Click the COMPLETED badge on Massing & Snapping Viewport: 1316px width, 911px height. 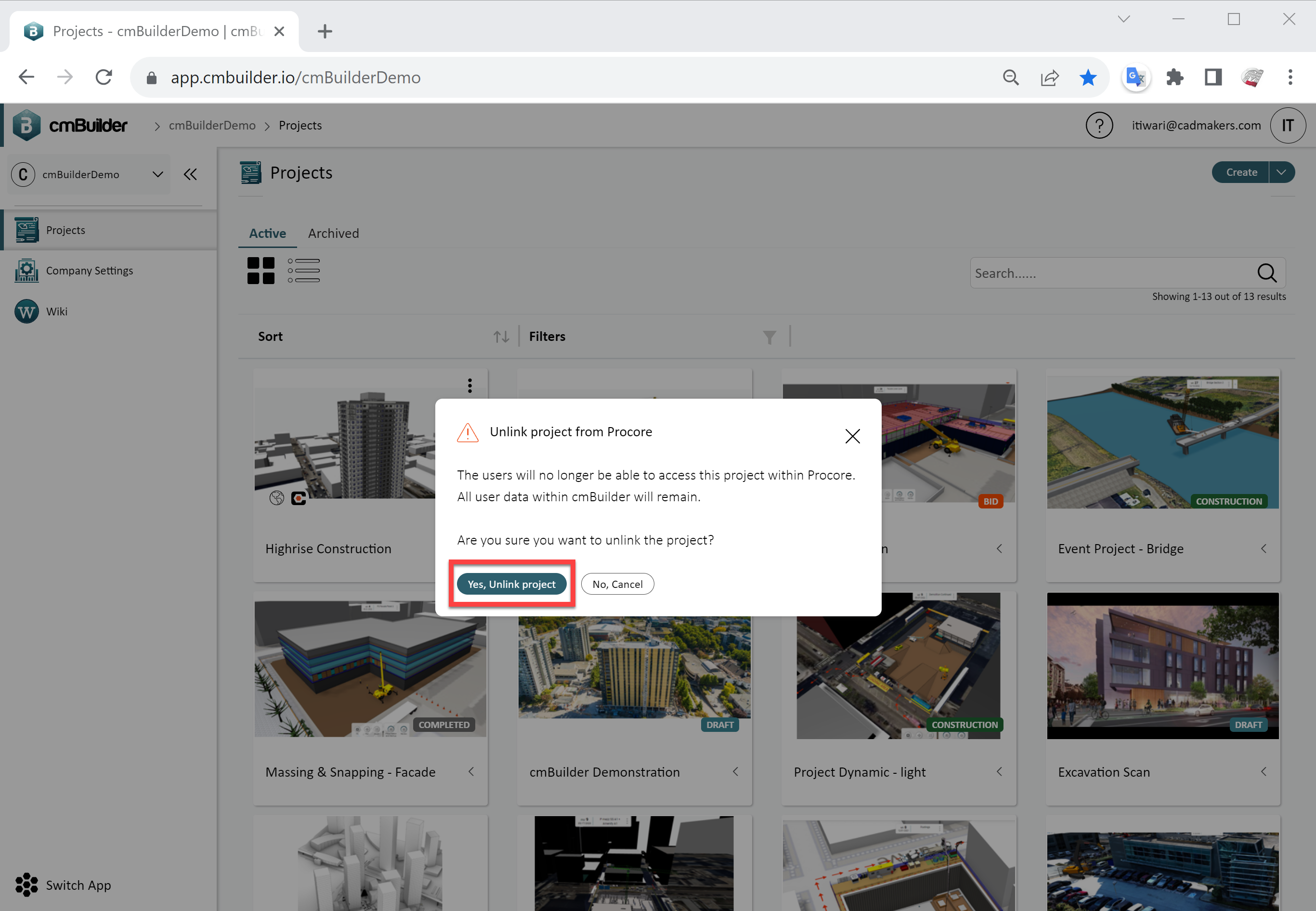pyautogui.click(x=443, y=724)
